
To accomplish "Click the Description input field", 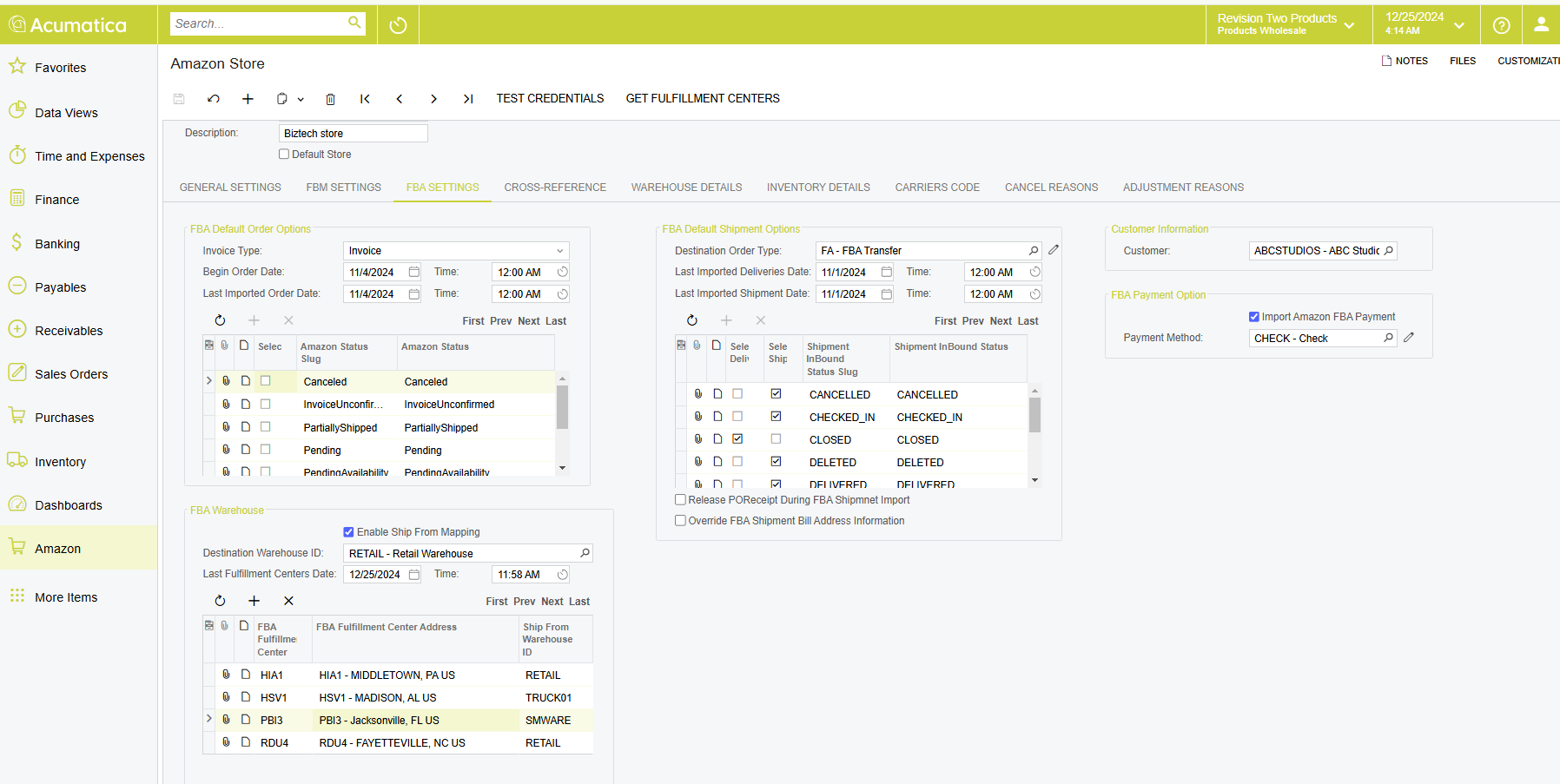I will coord(353,134).
